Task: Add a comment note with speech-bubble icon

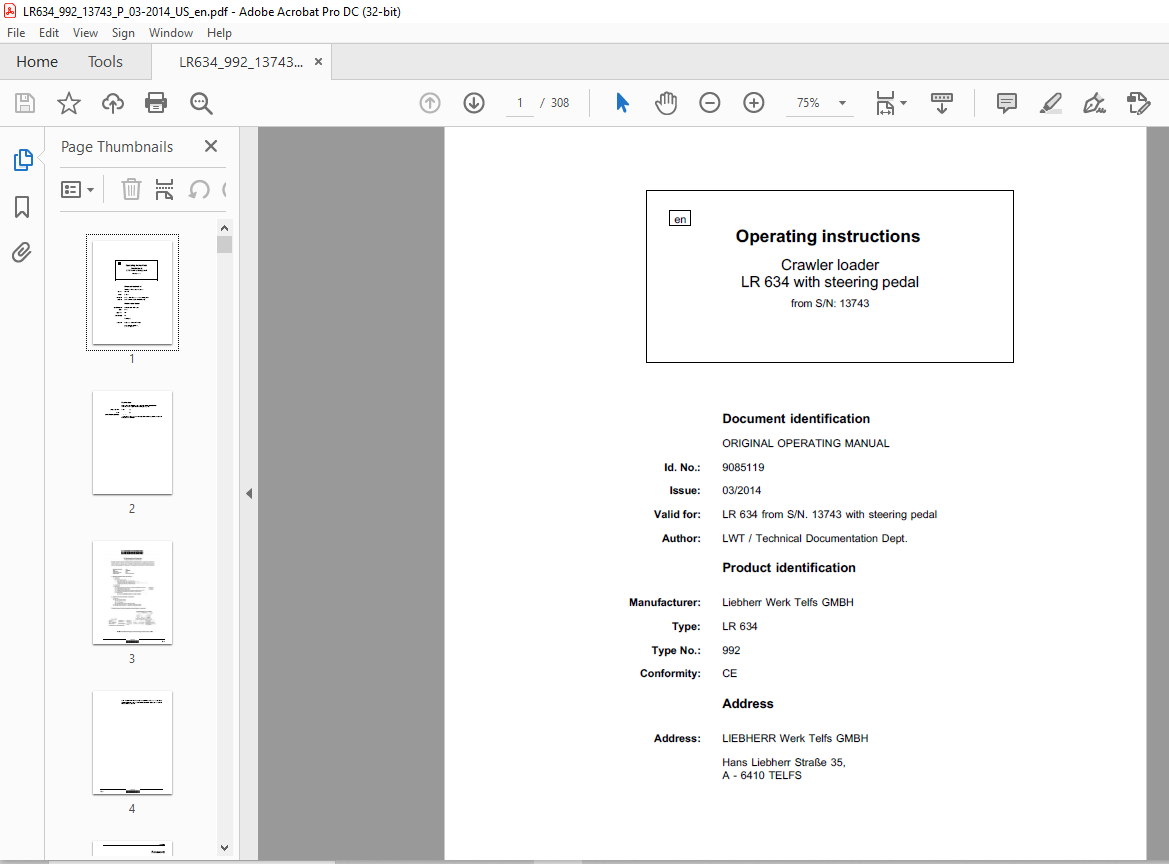Action: click(1006, 103)
